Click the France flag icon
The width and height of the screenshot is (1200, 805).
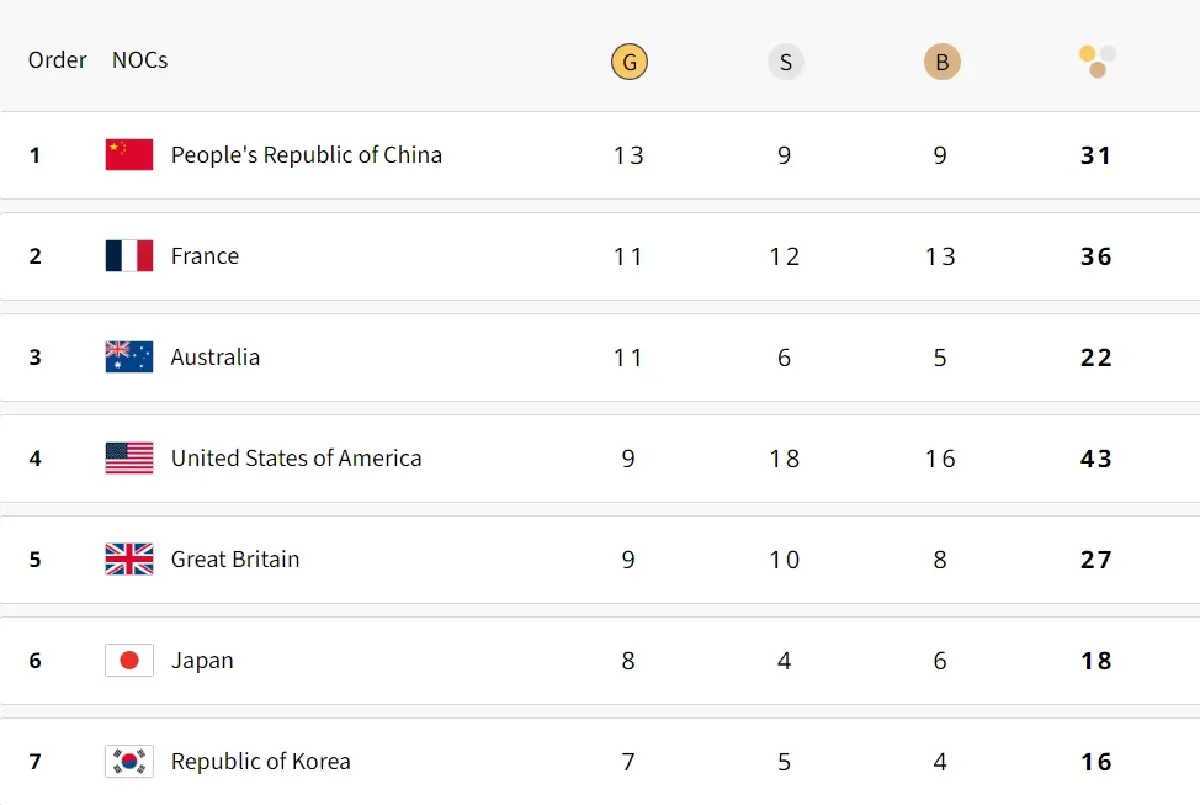[x=129, y=256]
